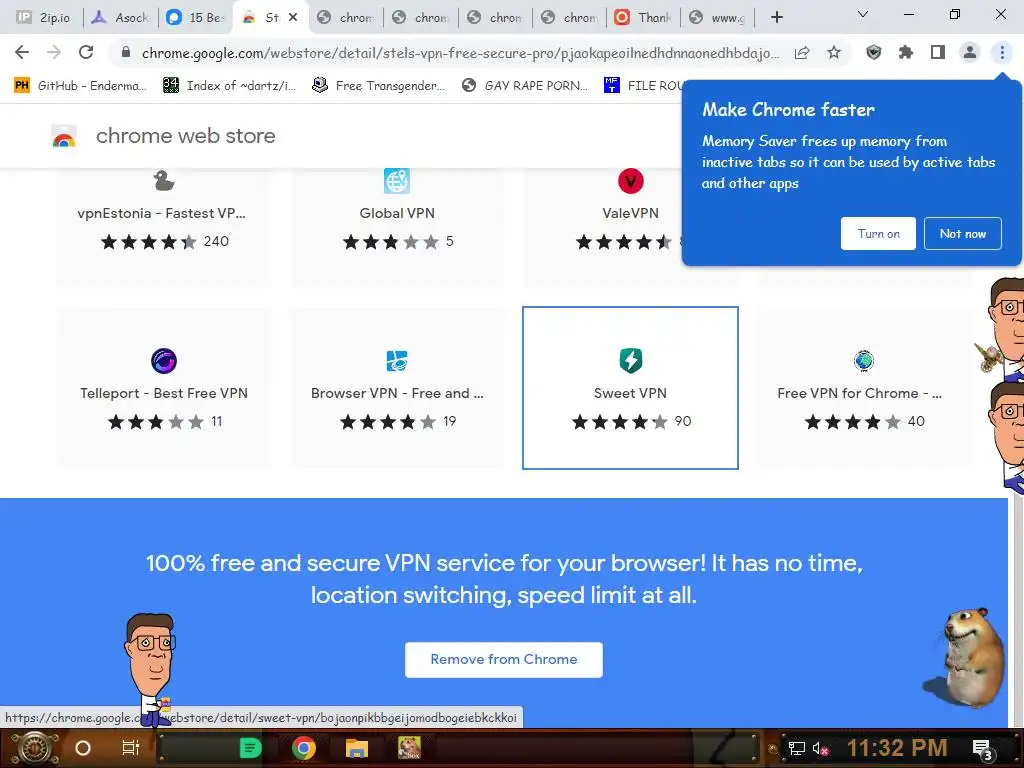This screenshot has height=768, width=1024.
Task: Click the Sweet VPN title text
Action: coord(630,393)
